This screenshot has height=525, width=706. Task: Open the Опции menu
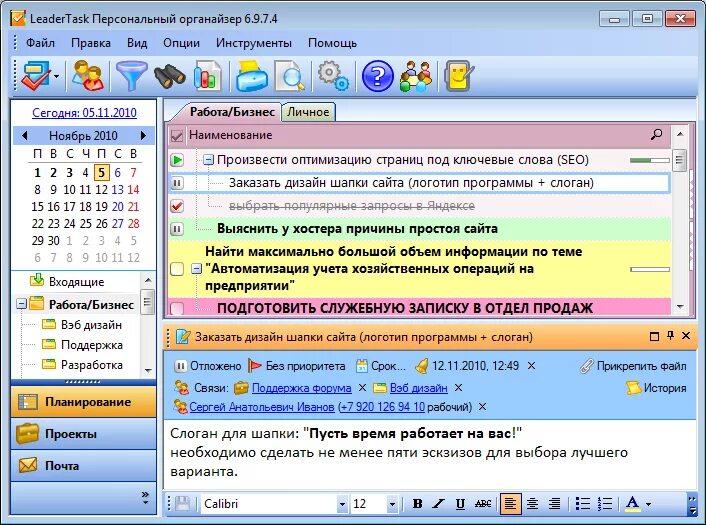(181, 43)
